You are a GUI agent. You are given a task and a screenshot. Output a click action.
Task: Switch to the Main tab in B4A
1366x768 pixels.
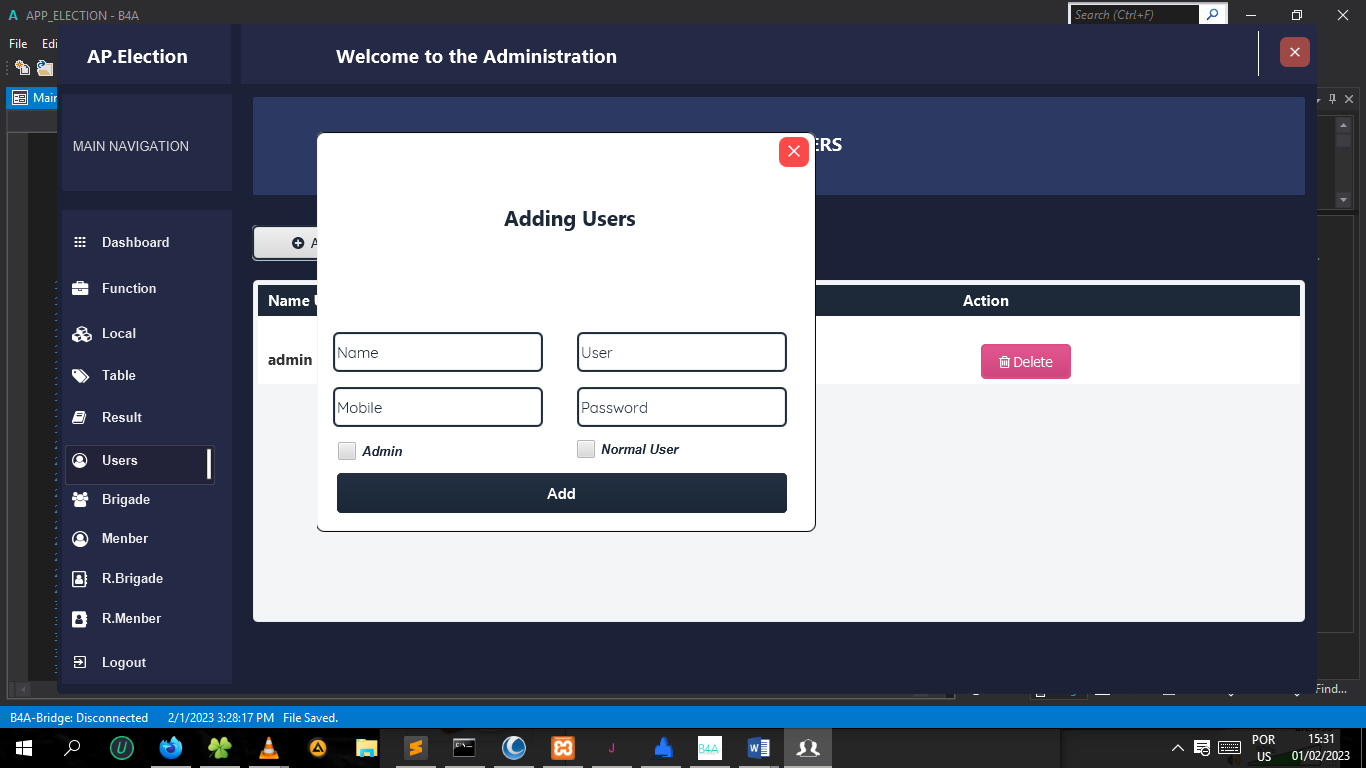tap(34, 98)
